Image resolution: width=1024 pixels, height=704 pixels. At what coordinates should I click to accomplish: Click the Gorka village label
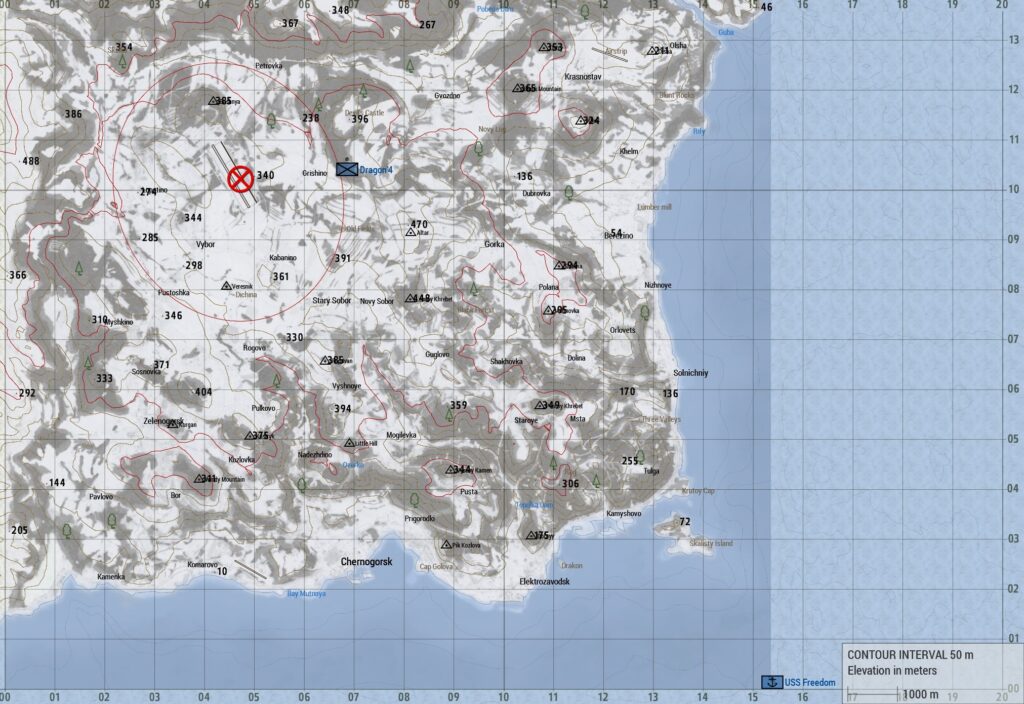pyautogui.click(x=494, y=244)
